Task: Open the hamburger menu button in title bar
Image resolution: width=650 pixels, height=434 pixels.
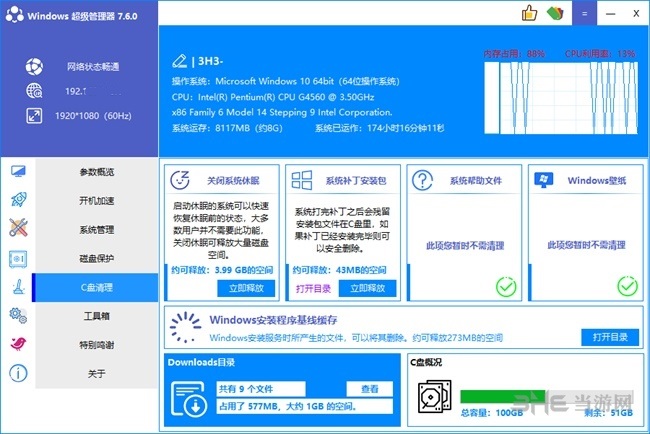Action: pyautogui.click(x=585, y=13)
